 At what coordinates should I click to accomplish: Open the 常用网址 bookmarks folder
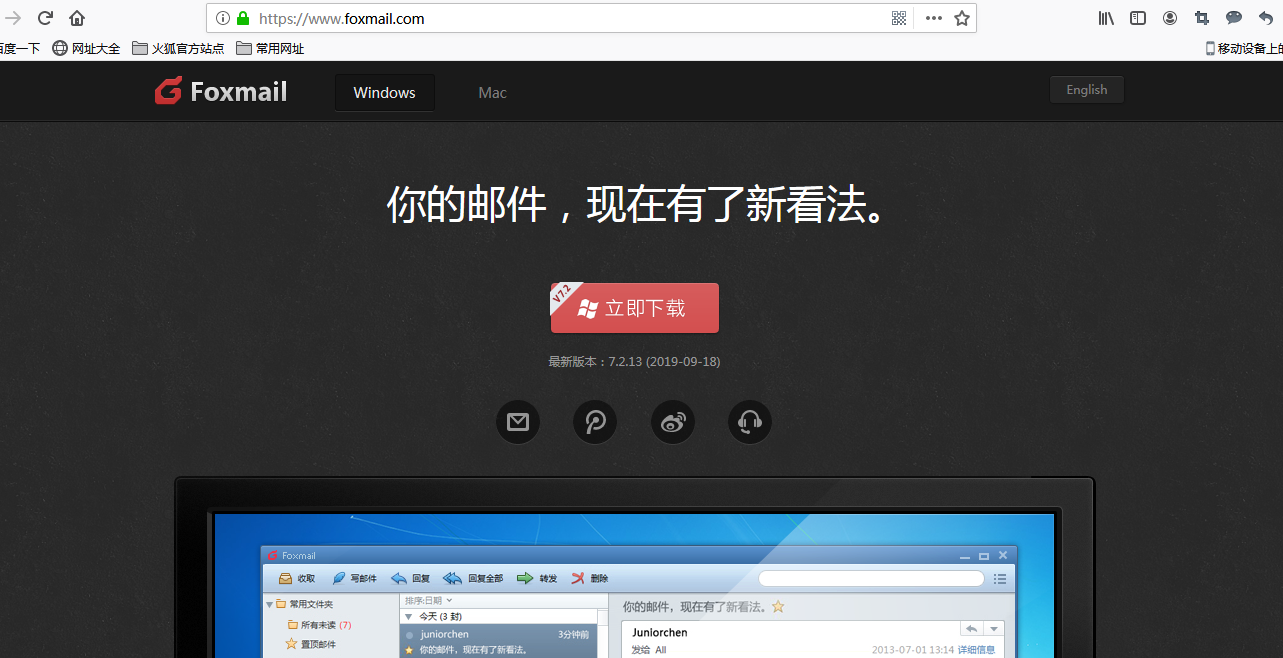click(270, 48)
